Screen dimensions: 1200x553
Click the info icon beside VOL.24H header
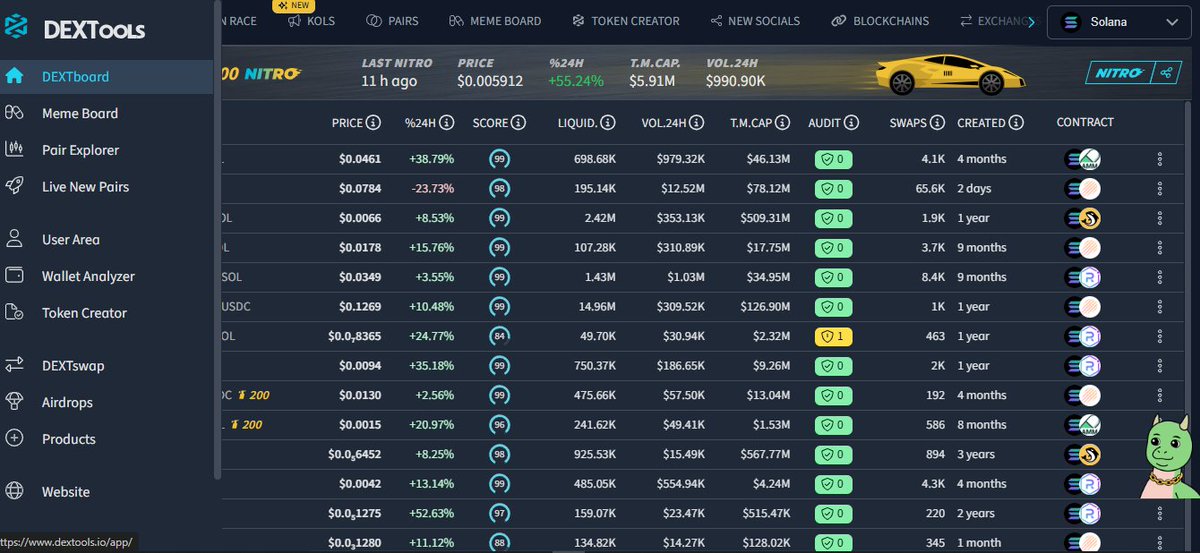(697, 123)
